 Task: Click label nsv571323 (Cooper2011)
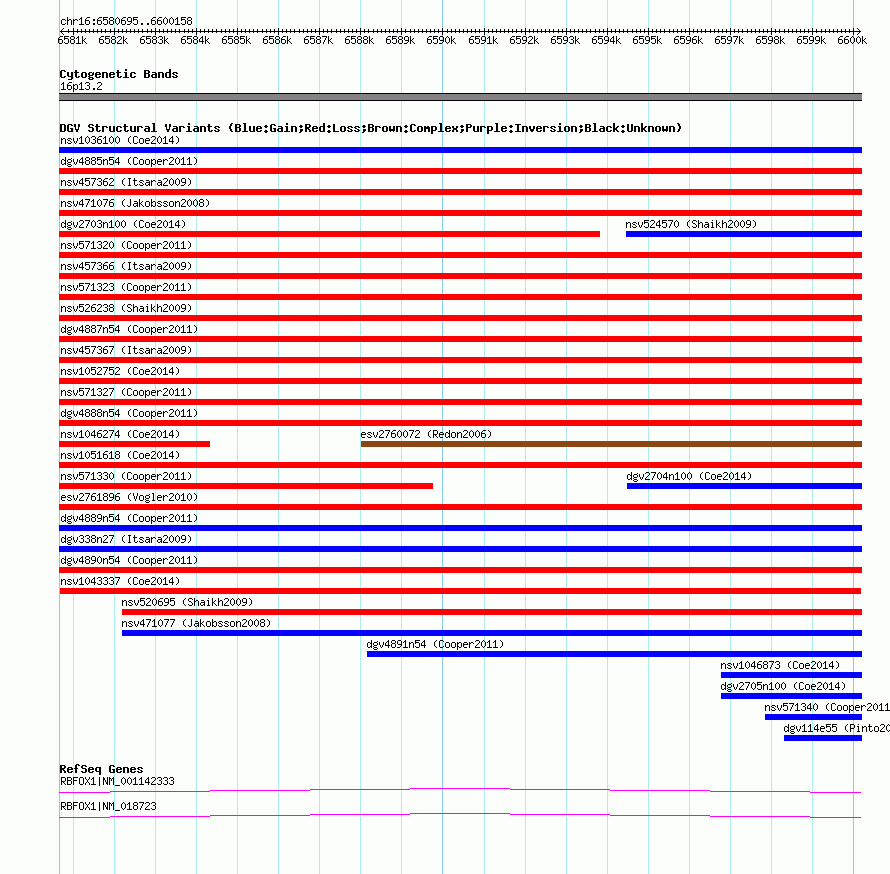(126, 287)
